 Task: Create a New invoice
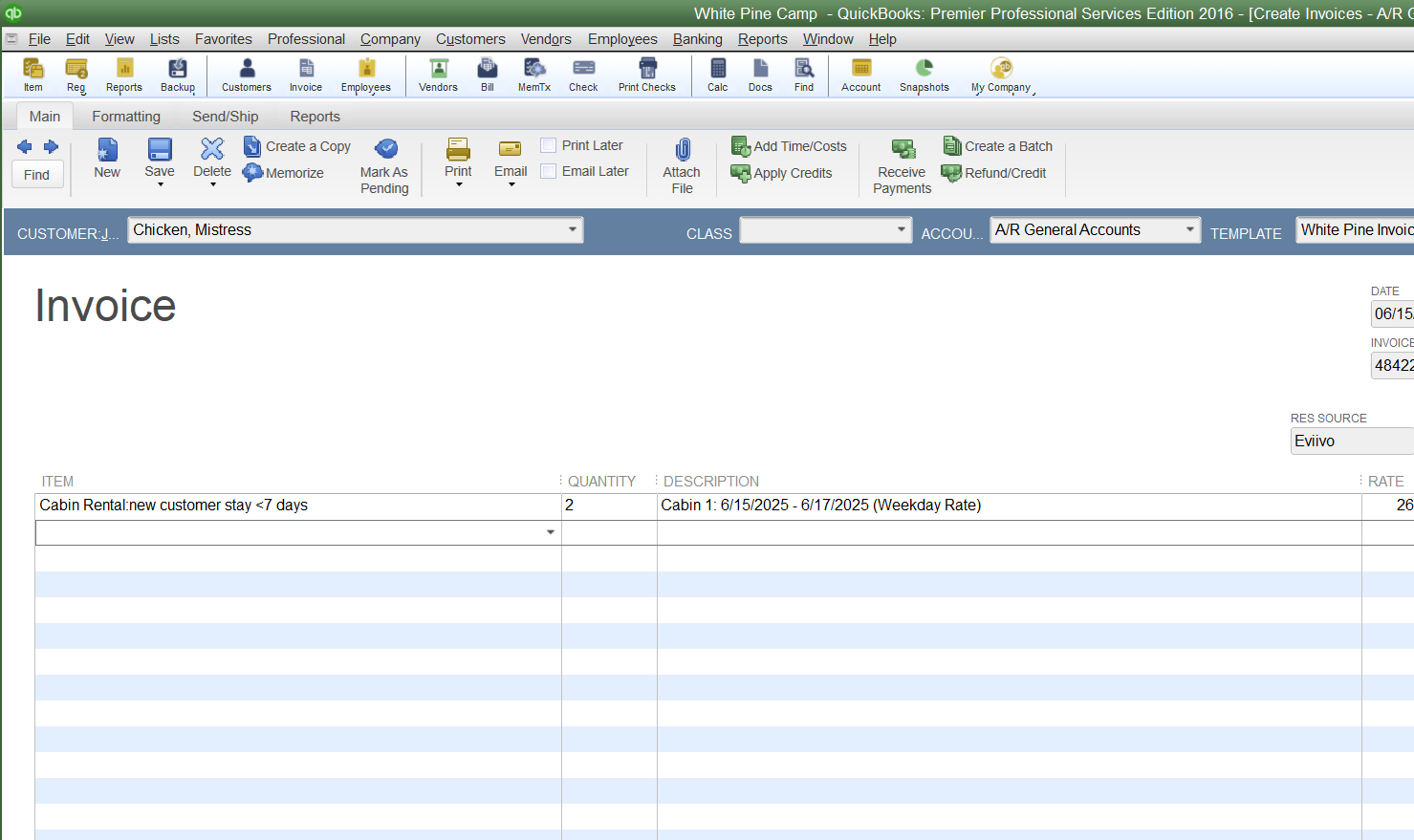(x=107, y=159)
